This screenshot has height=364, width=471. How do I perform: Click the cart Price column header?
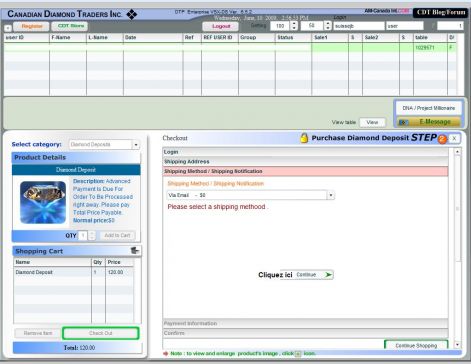pos(119,262)
